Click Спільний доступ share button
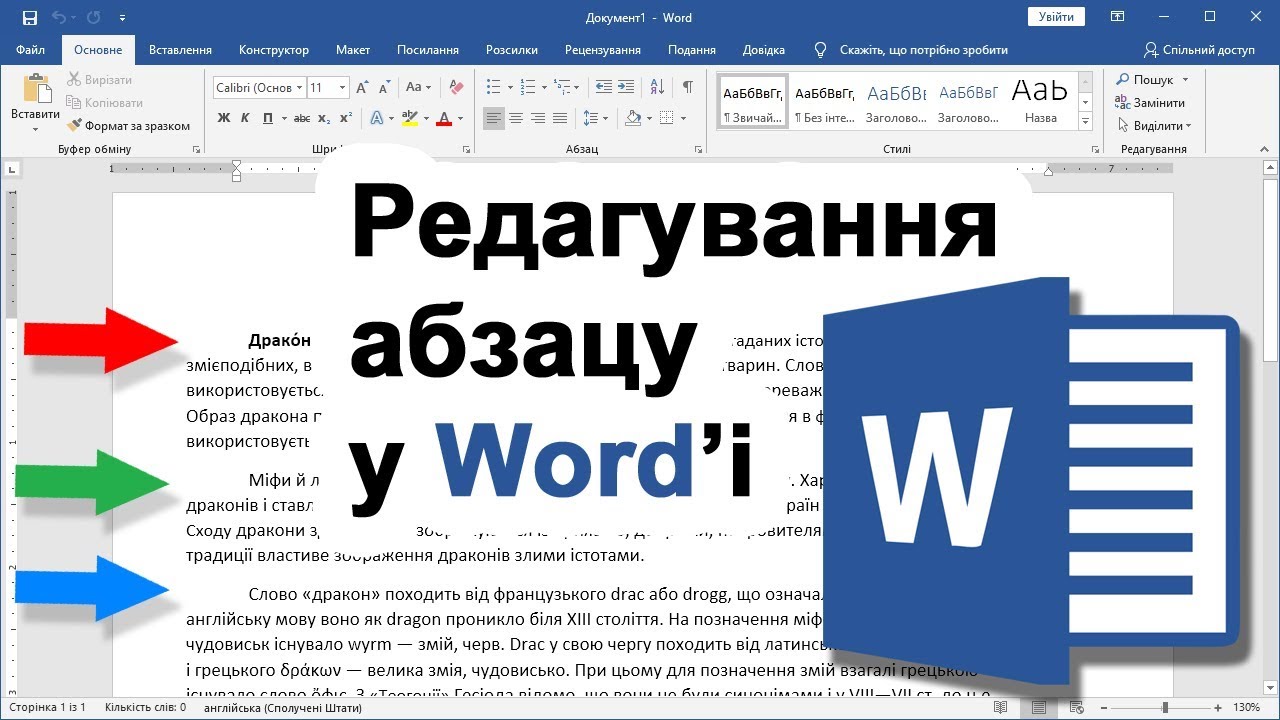The width and height of the screenshot is (1280, 720). pos(1199,50)
